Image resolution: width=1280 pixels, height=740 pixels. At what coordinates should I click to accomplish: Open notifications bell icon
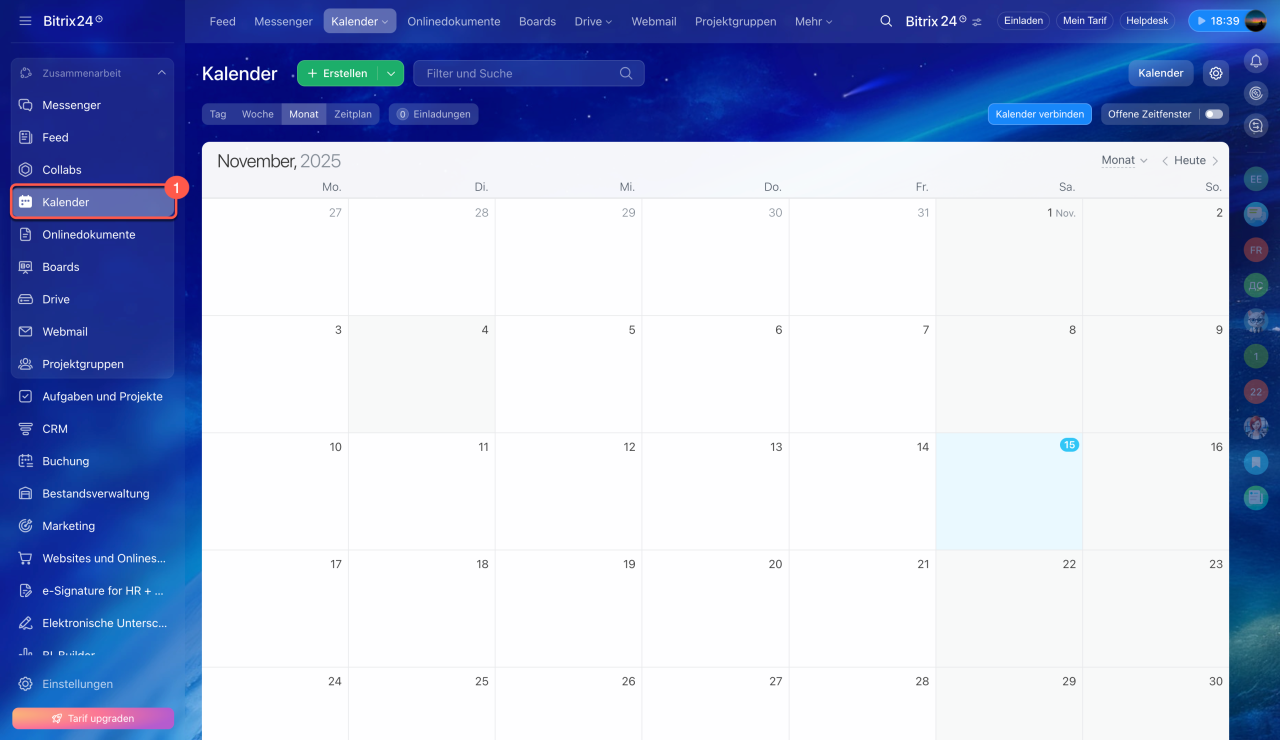[1256, 61]
